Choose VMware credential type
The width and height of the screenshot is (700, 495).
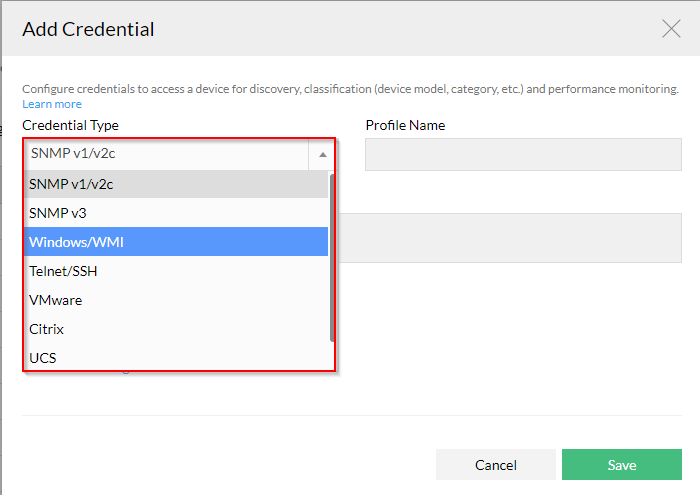(x=176, y=300)
